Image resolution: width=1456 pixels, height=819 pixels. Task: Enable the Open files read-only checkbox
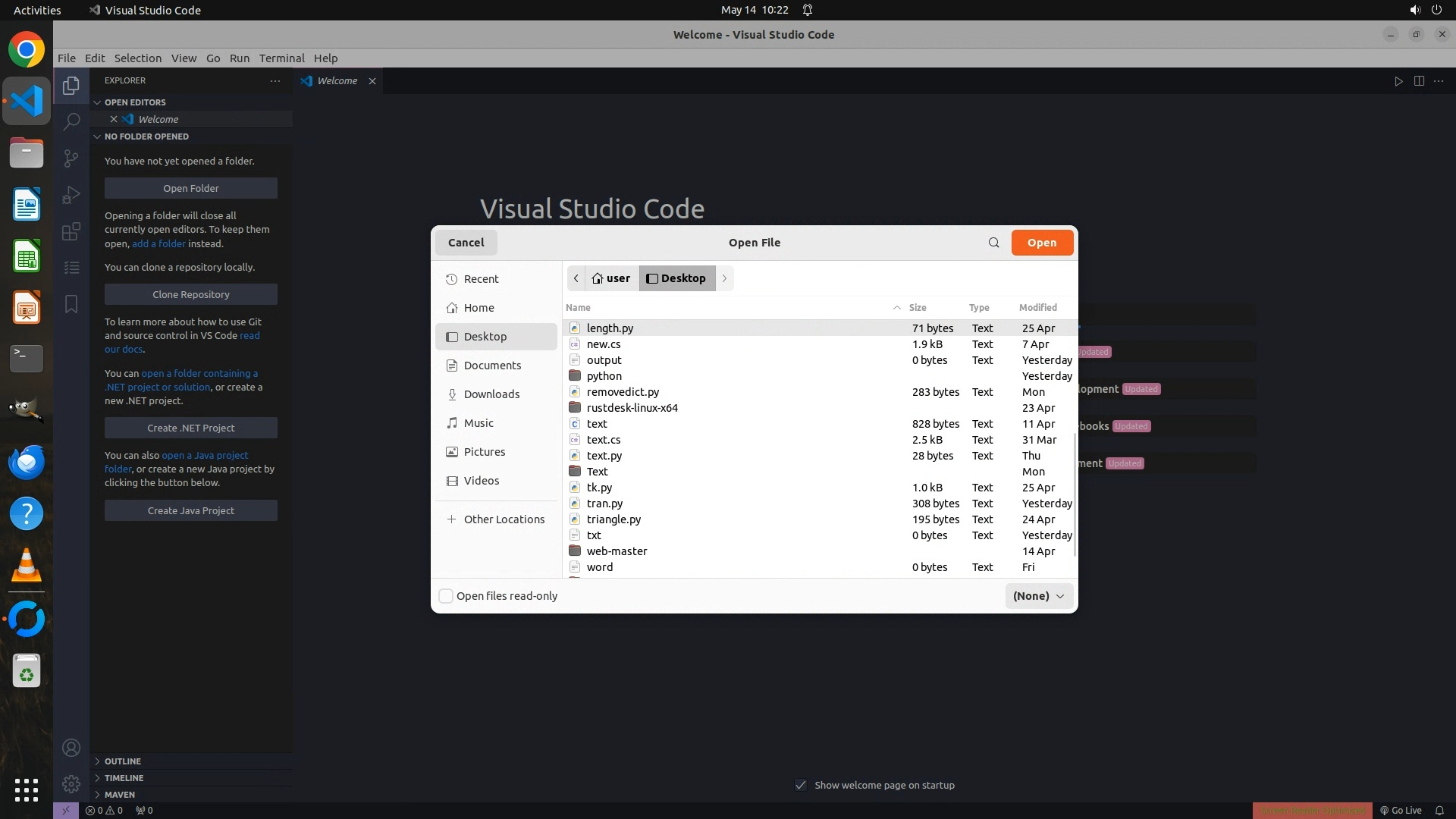tap(446, 596)
